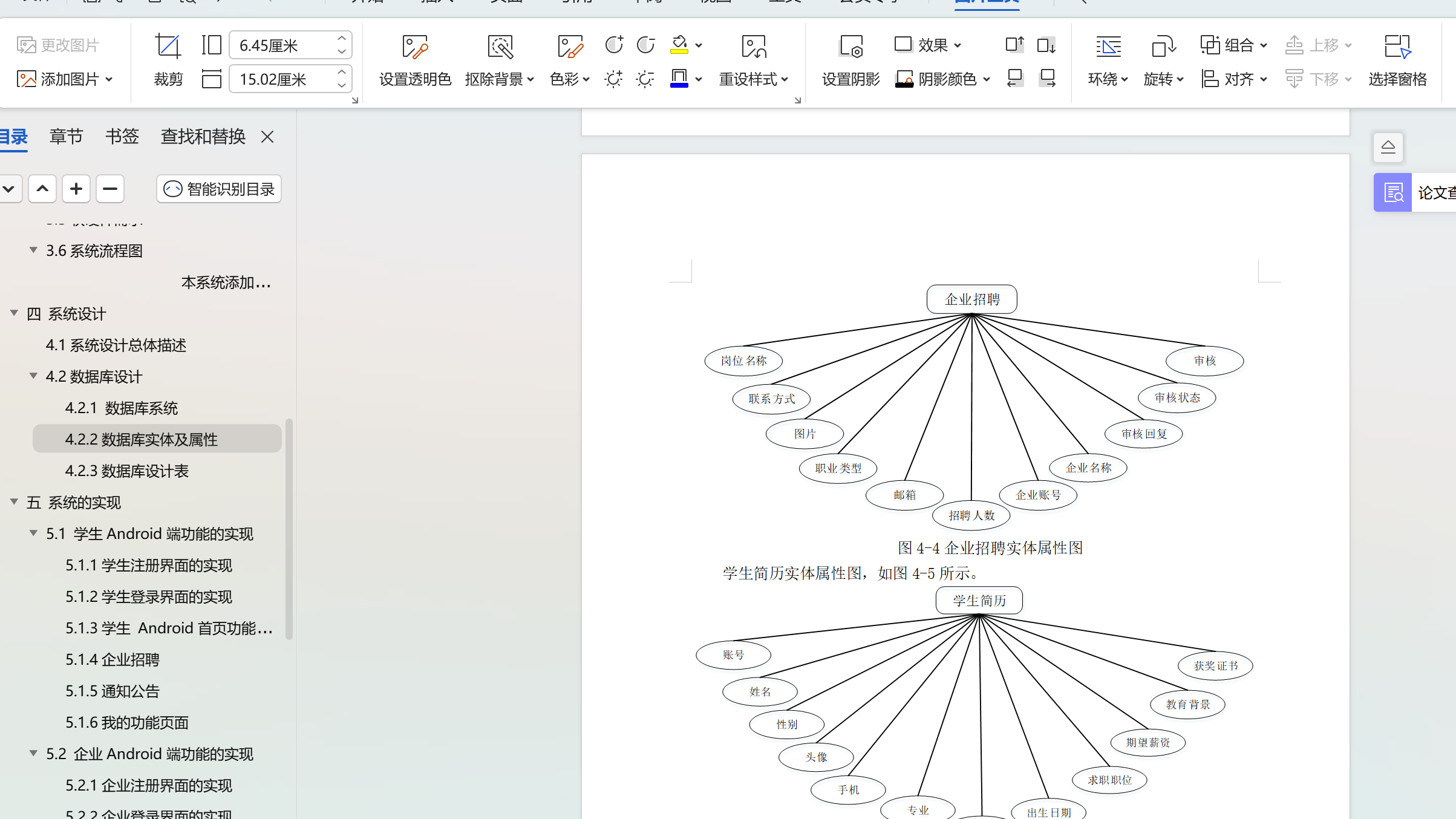
Task: Switch to the 查找和替换 tab
Action: coord(203,137)
